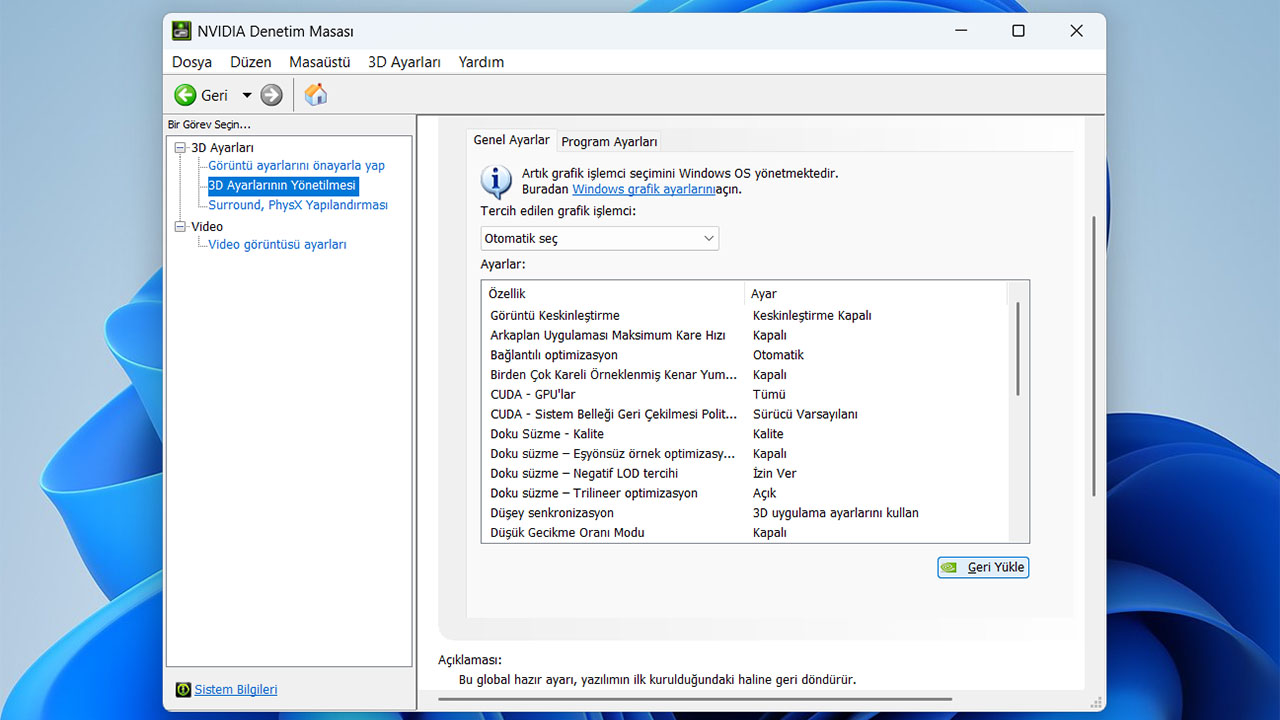The width and height of the screenshot is (1280, 720).
Task: Click the Sistem Bilgileri icon
Action: [183, 690]
